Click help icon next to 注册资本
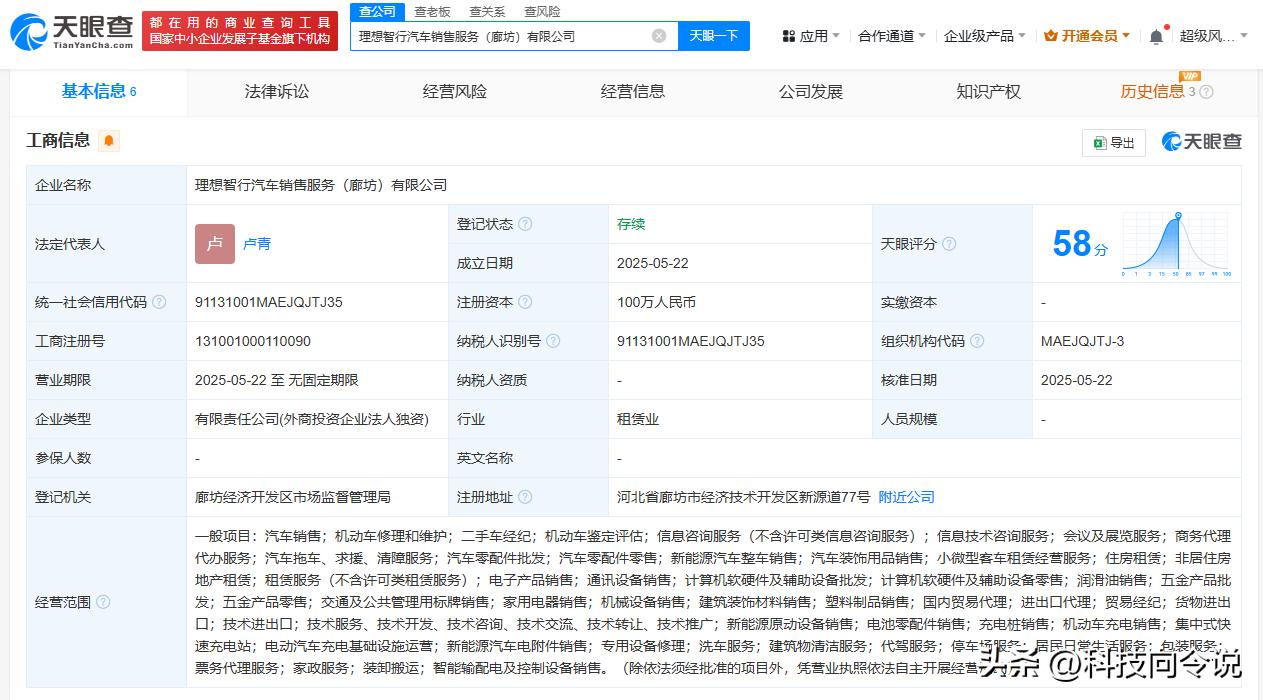This screenshot has width=1263, height=700. (x=525, y=302)
